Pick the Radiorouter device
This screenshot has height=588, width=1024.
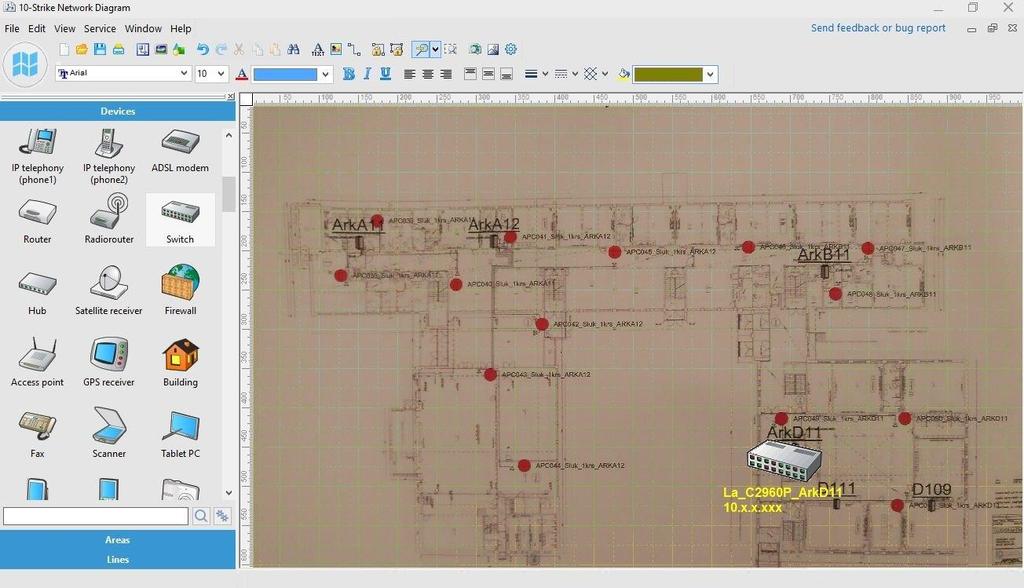click(109, 220)
